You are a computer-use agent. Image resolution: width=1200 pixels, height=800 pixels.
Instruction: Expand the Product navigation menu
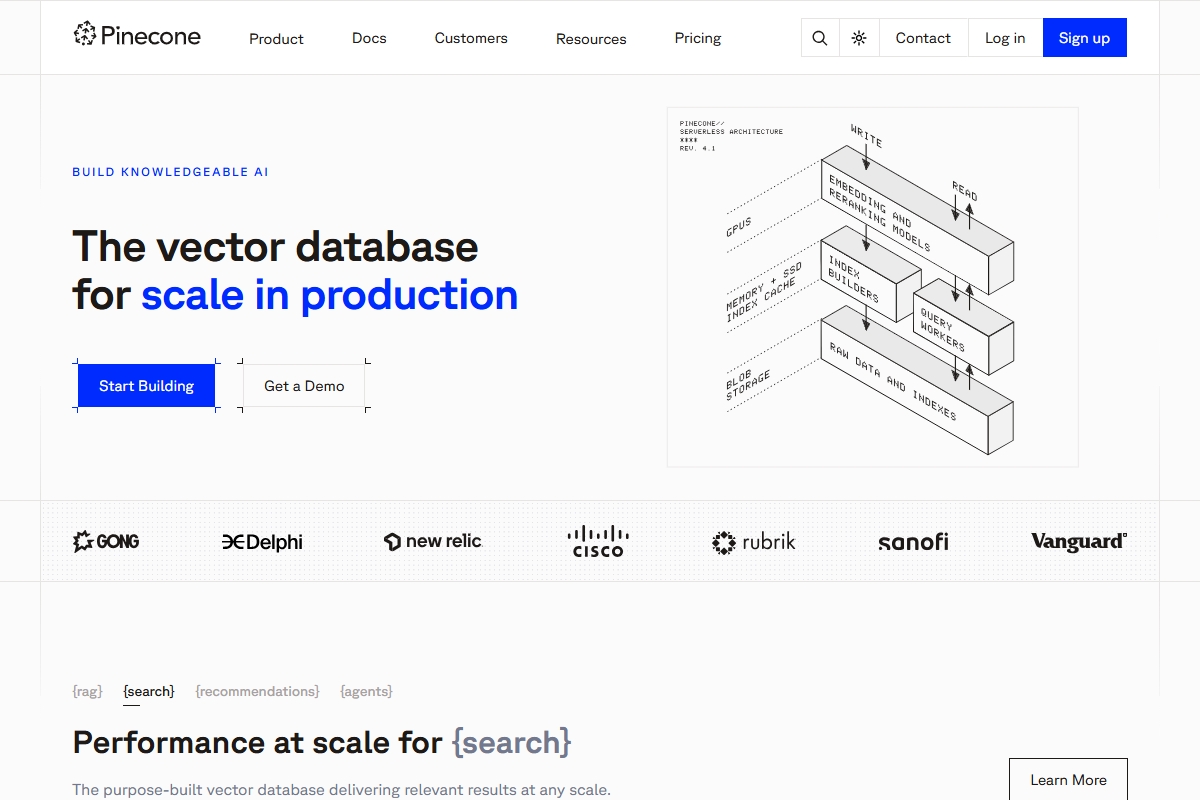[276, 39]
